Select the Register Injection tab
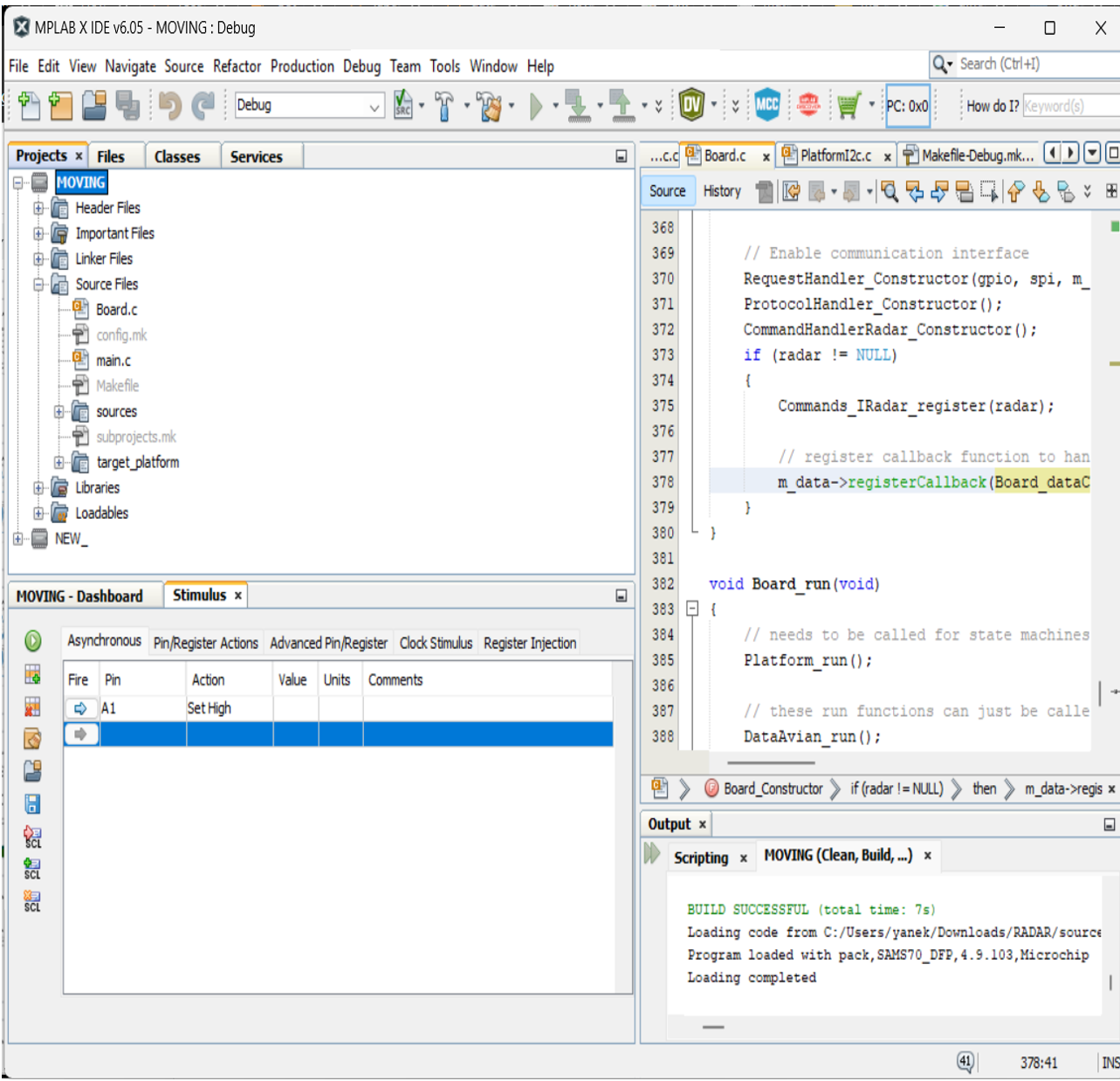 (530, 644)
